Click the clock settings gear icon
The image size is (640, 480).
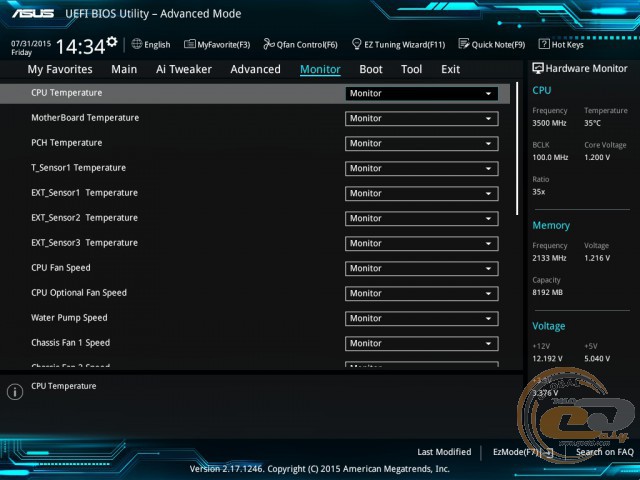pos(111,41)
